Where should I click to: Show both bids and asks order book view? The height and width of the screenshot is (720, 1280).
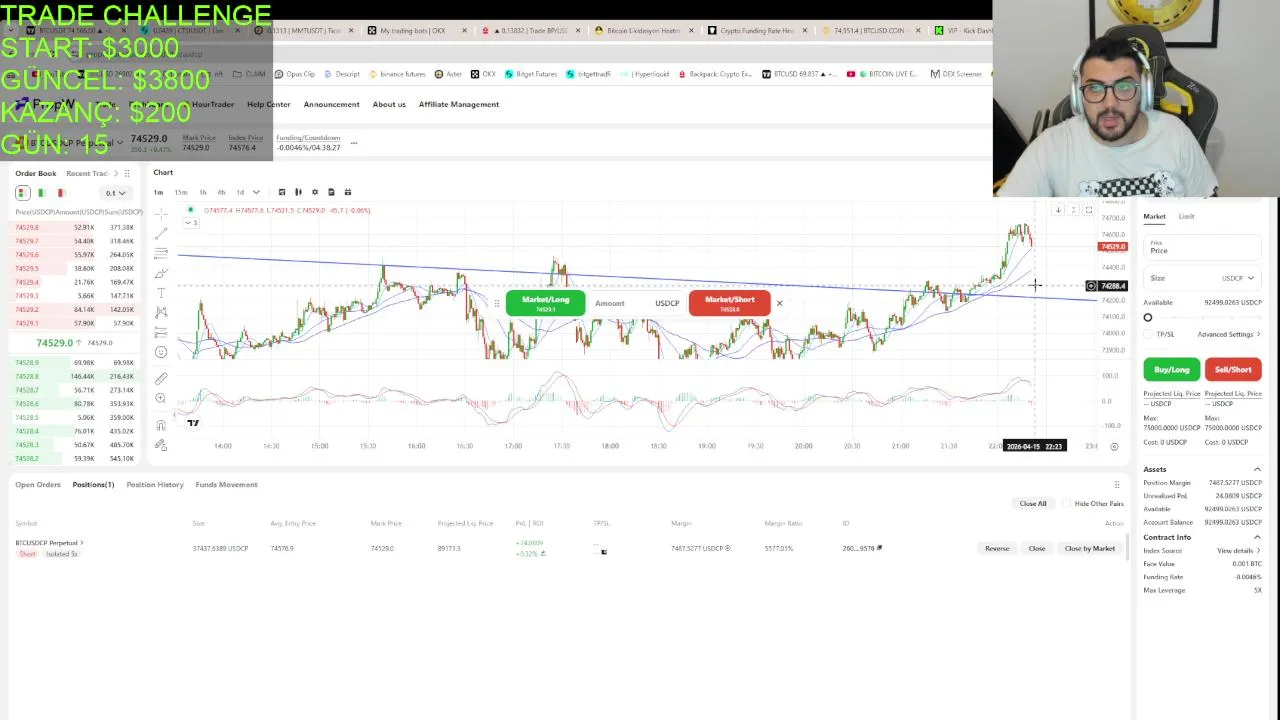click(x=23, y=193)
